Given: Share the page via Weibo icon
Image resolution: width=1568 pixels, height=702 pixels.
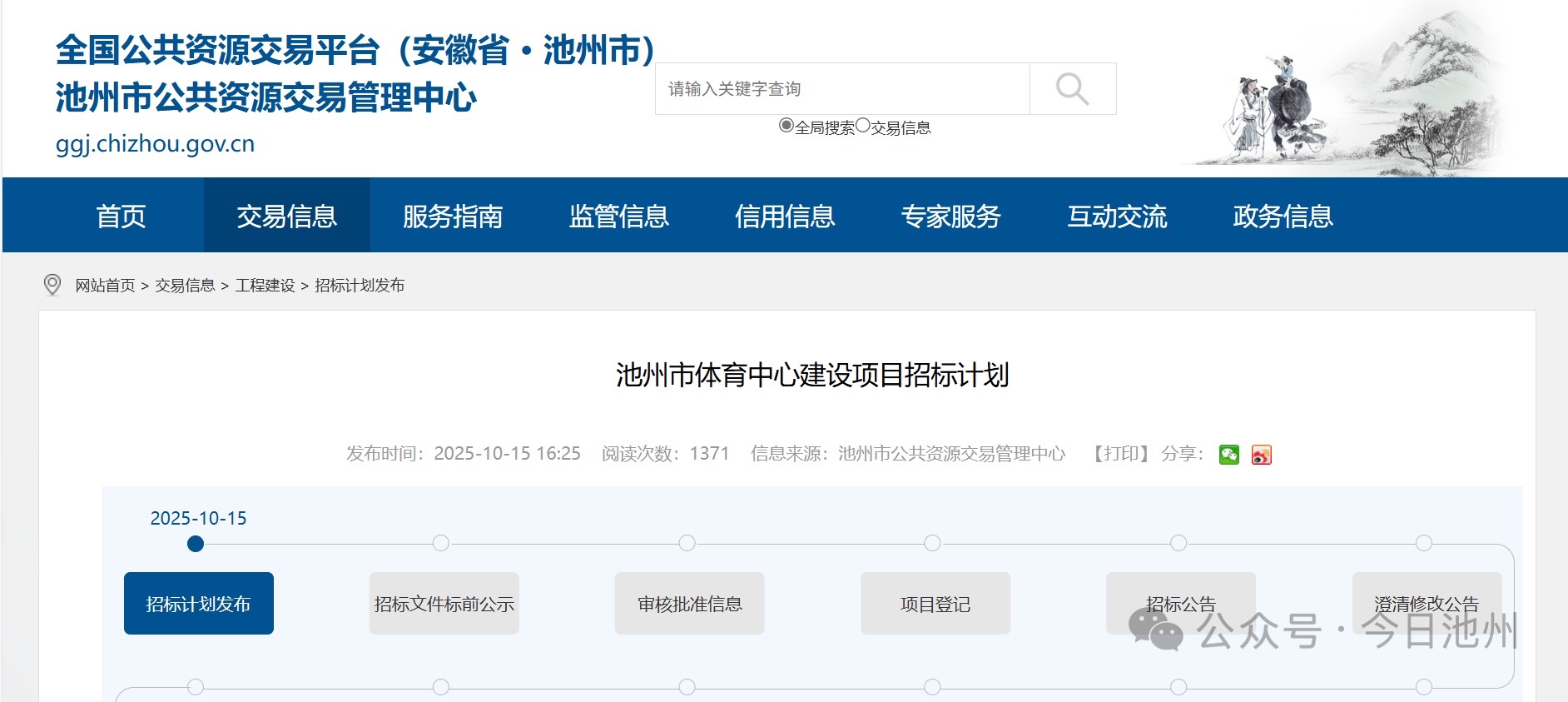Looking at the screenshot, I should (1261, 455).
